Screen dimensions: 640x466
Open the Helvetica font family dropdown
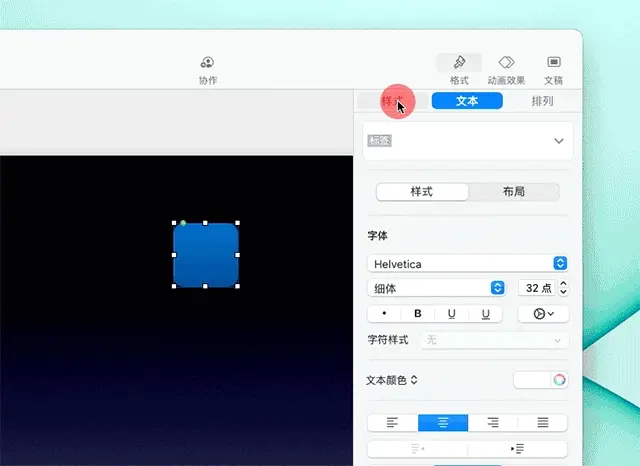coord(467,264)
